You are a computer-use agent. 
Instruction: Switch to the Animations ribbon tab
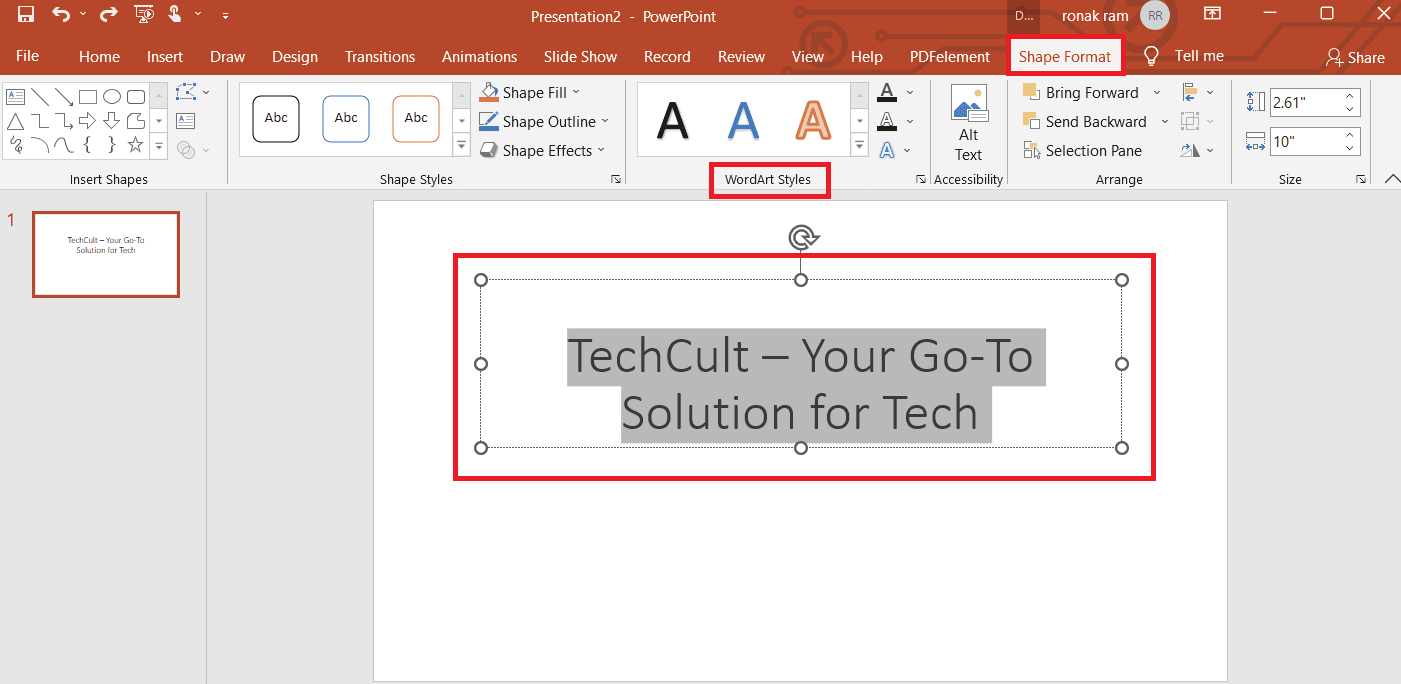(x=479, y=56)
